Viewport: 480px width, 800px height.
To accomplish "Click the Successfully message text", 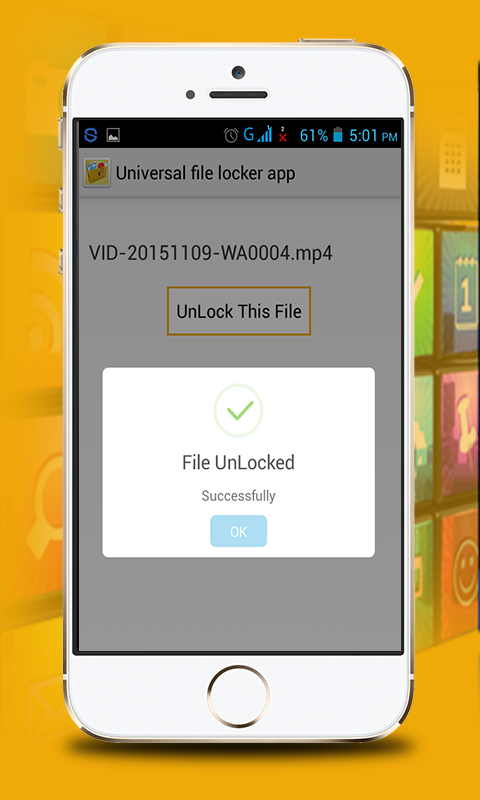I will pyautogui.click(x=238, y=496).
